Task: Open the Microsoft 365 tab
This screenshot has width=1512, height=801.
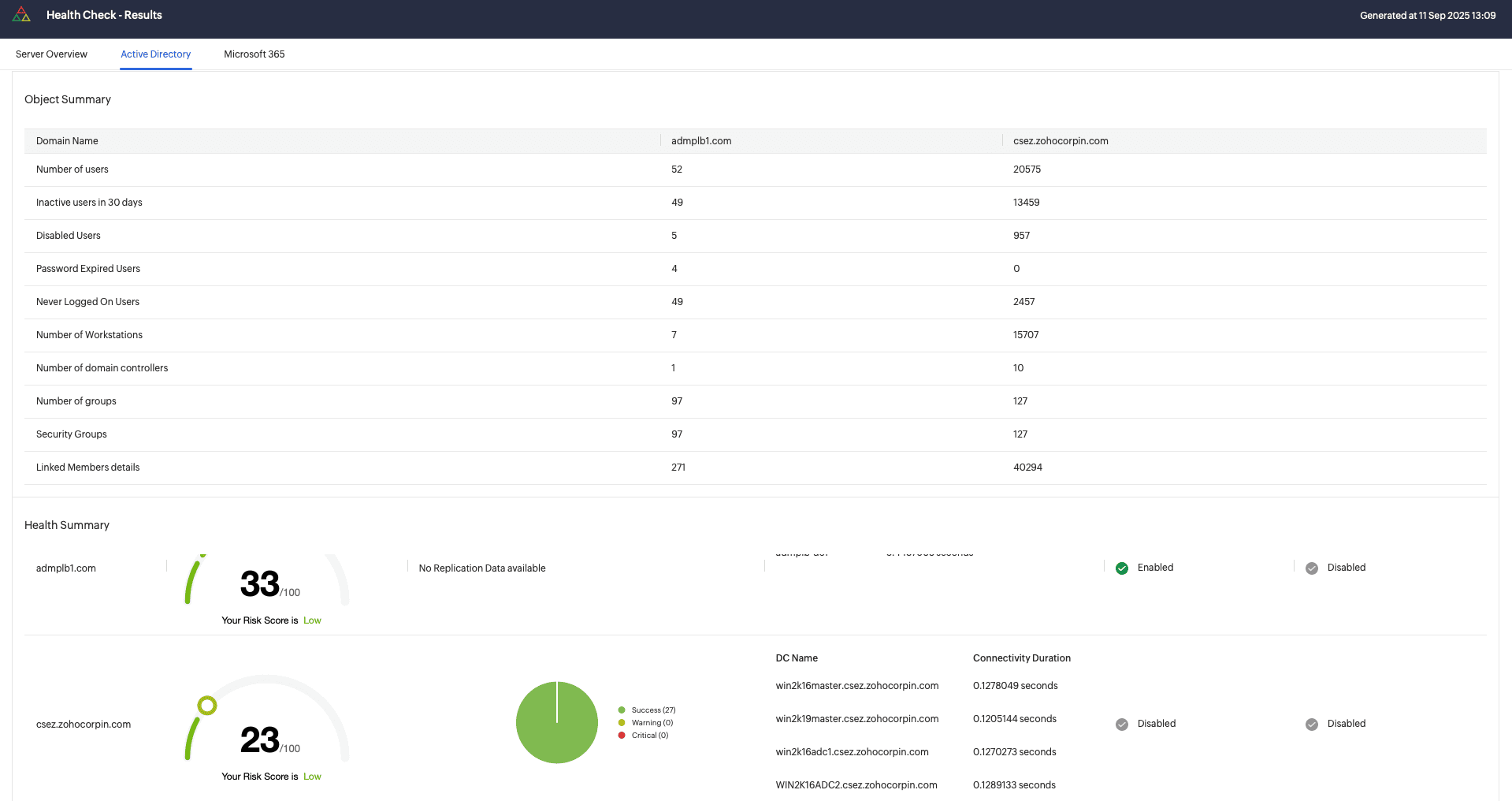Action: 254,54
